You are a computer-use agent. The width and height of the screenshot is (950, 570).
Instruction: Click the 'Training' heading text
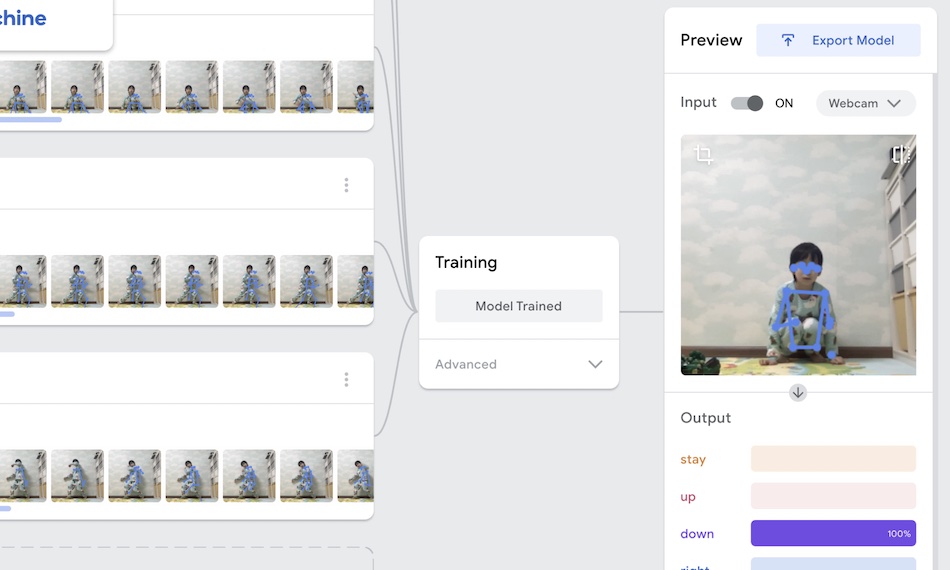click(466, 262)
